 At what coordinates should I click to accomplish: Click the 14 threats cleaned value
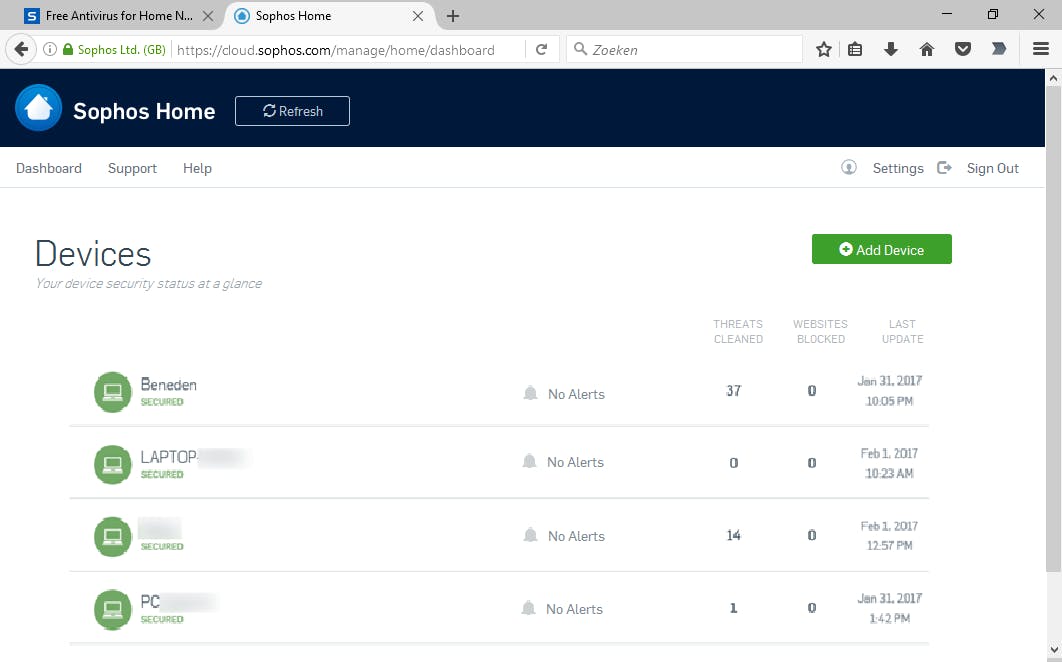(x=734, y=535)
